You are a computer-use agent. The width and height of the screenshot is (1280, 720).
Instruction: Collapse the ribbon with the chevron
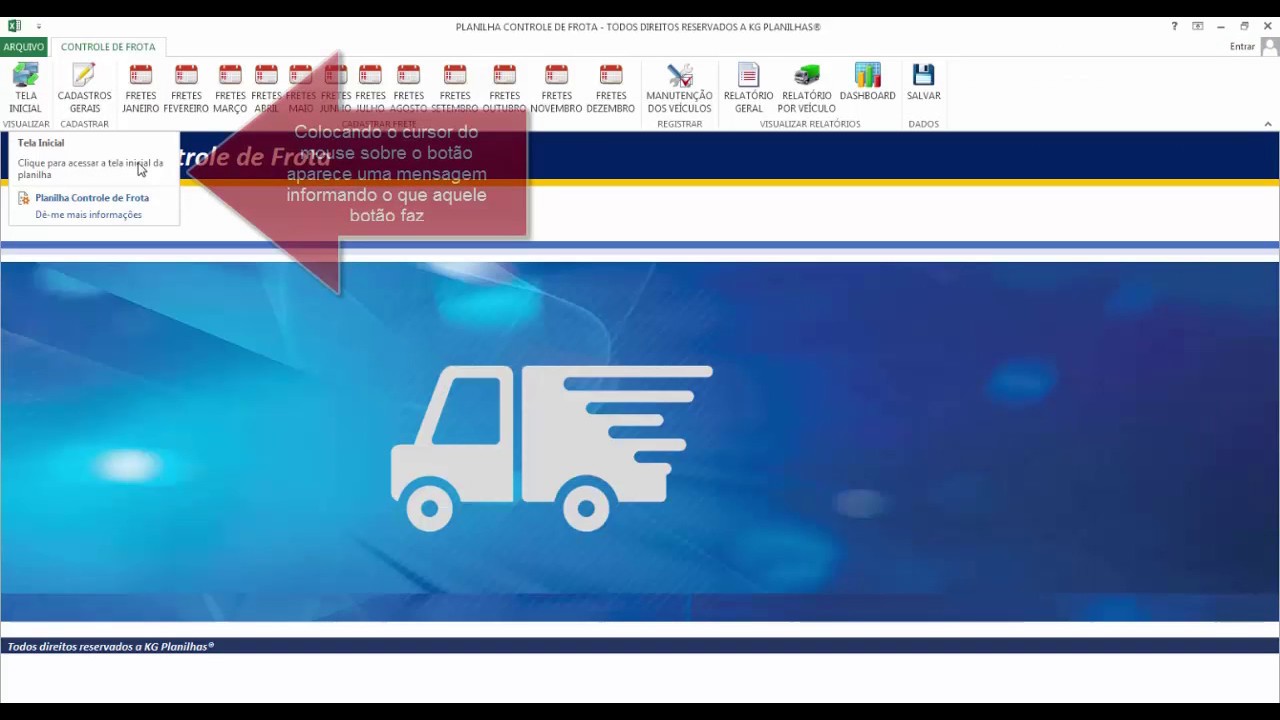[1268, 124]
